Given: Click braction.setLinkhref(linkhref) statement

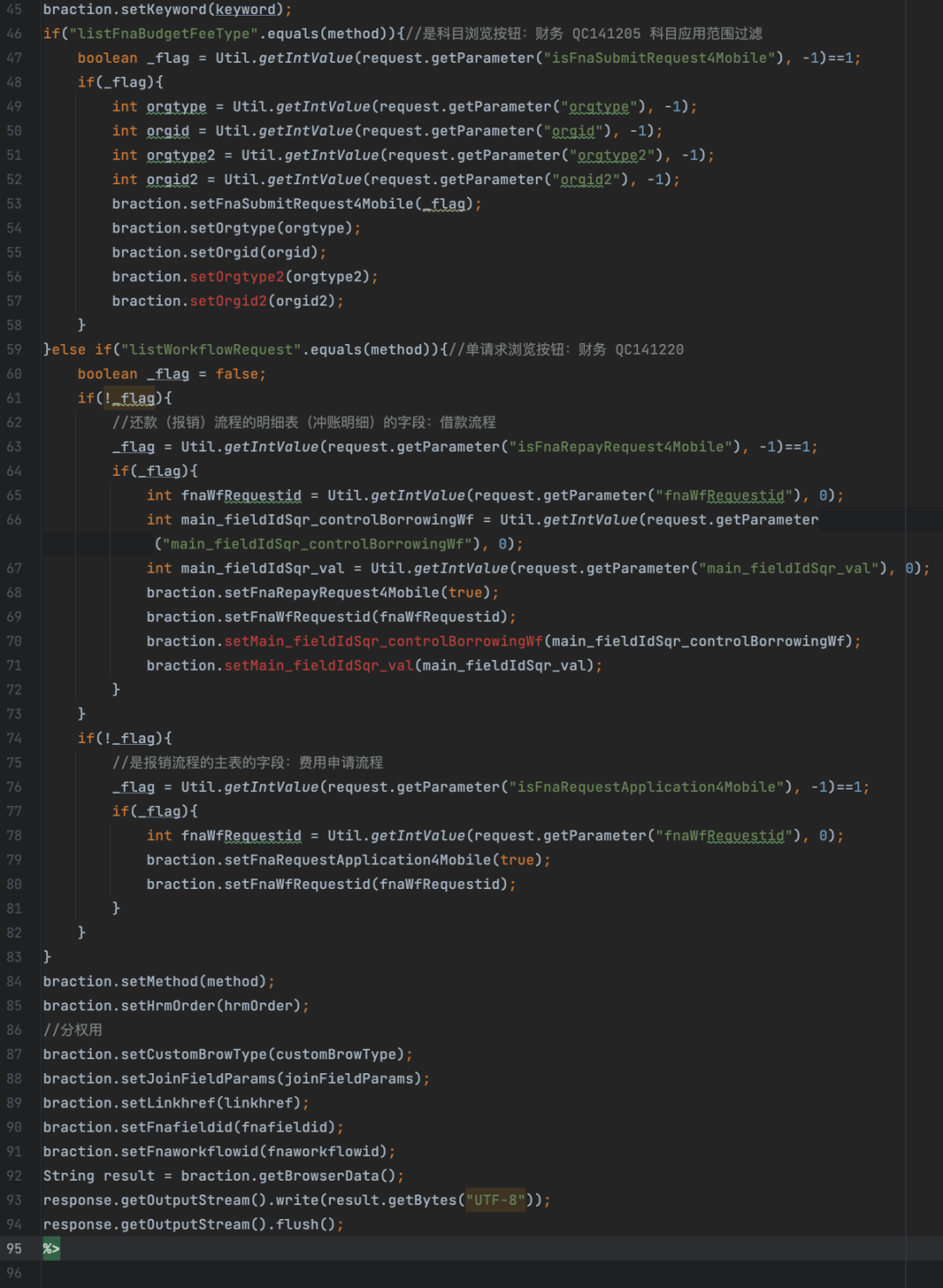Looking at the screenshot, I should (176, 1103).
